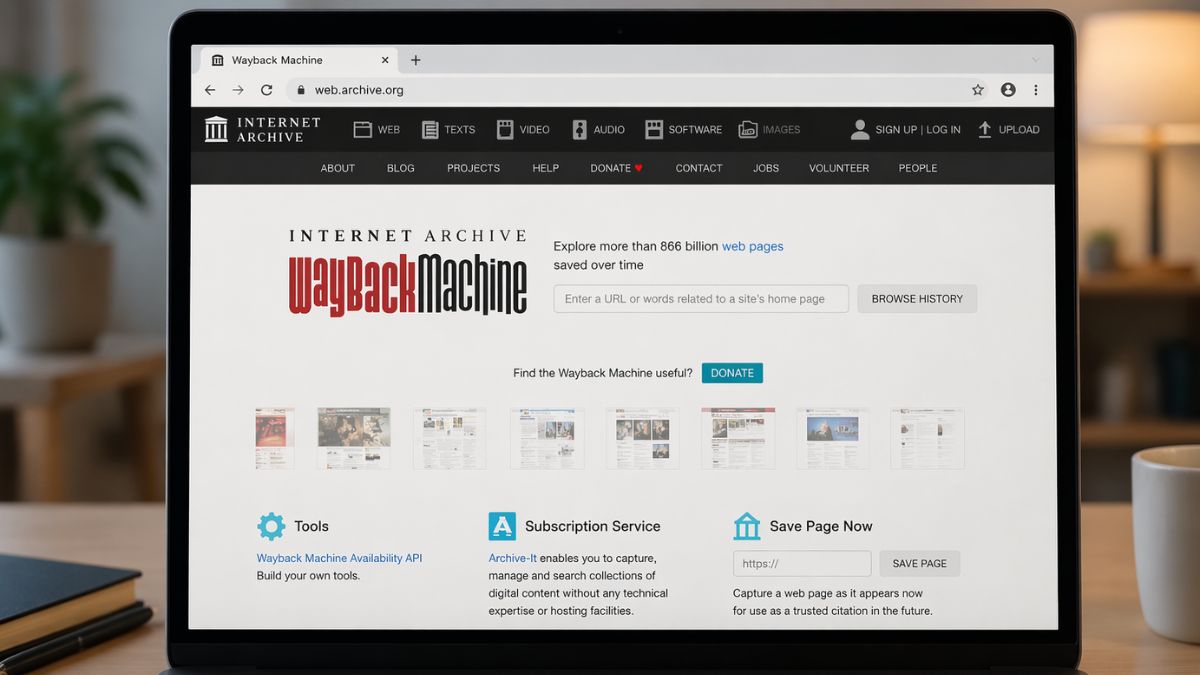
Task: Follow the Archive-It link
Action: (513, 558)
